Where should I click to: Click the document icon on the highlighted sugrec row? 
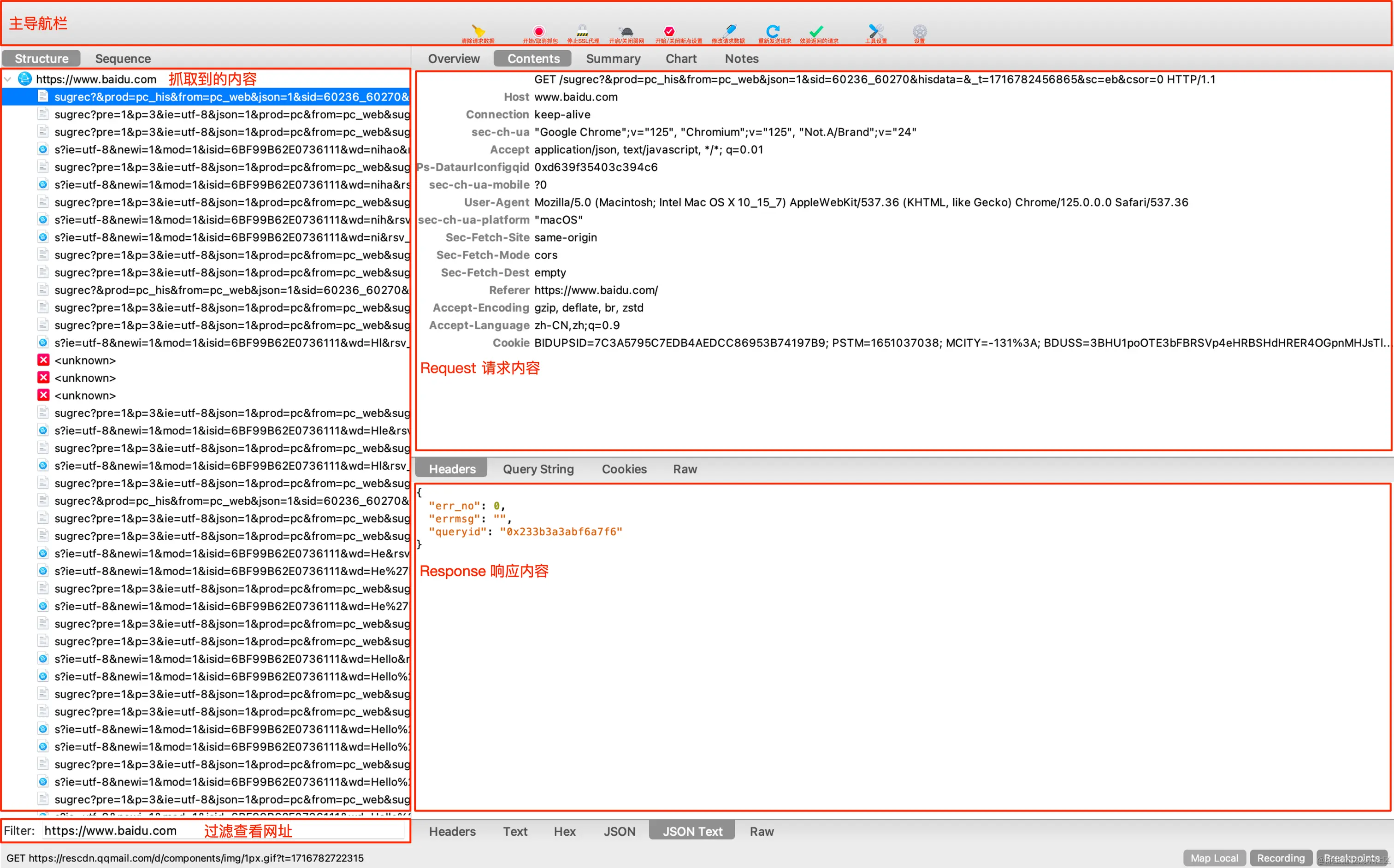pos(43,96)
